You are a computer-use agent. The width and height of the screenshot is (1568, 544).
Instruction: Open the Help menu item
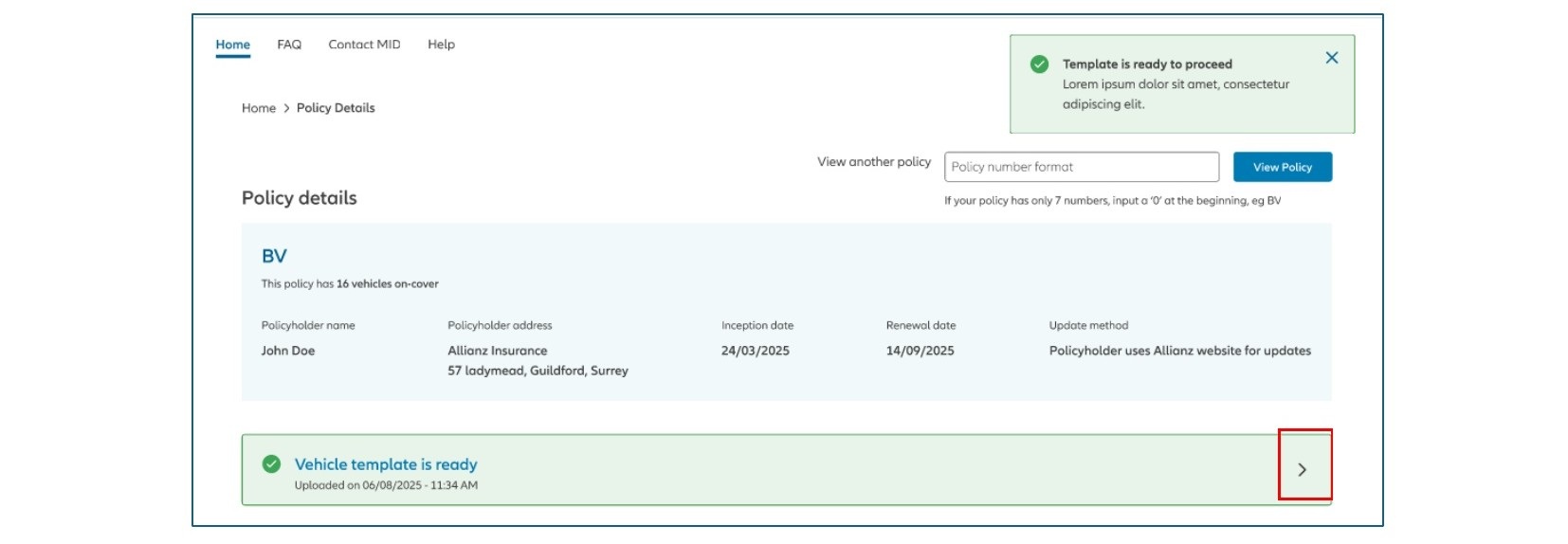pos(441,45)
